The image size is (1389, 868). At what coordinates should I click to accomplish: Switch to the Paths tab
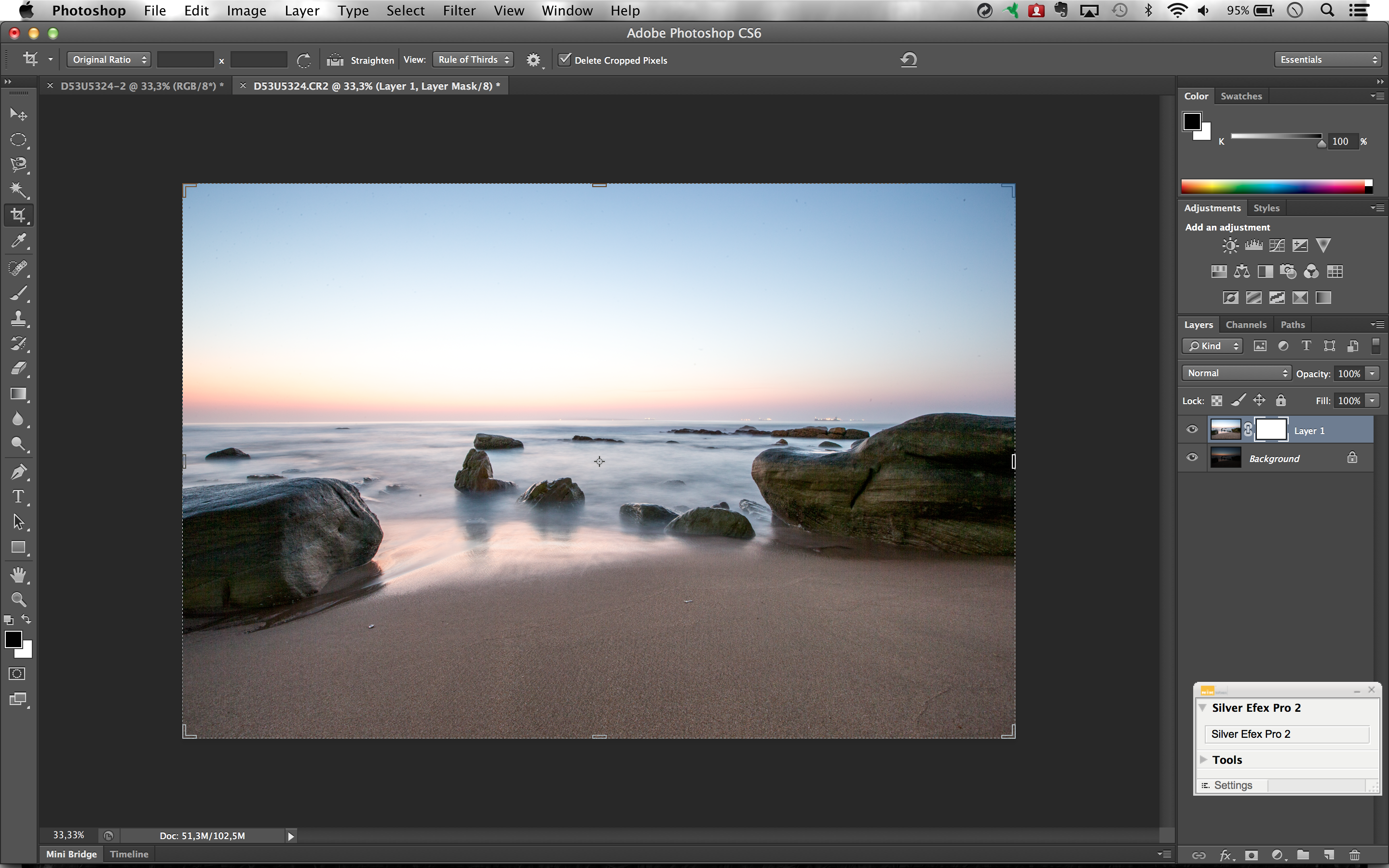click(1292, 324)
